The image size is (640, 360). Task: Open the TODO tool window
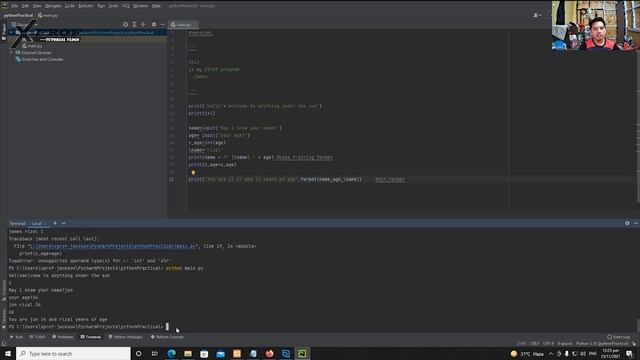[x=38, y=337]
